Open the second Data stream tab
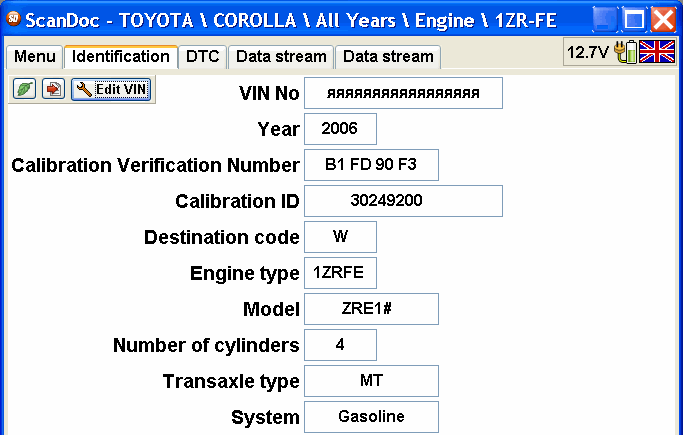The width and height of the screenshot is (683, 435). pos(388,57)
